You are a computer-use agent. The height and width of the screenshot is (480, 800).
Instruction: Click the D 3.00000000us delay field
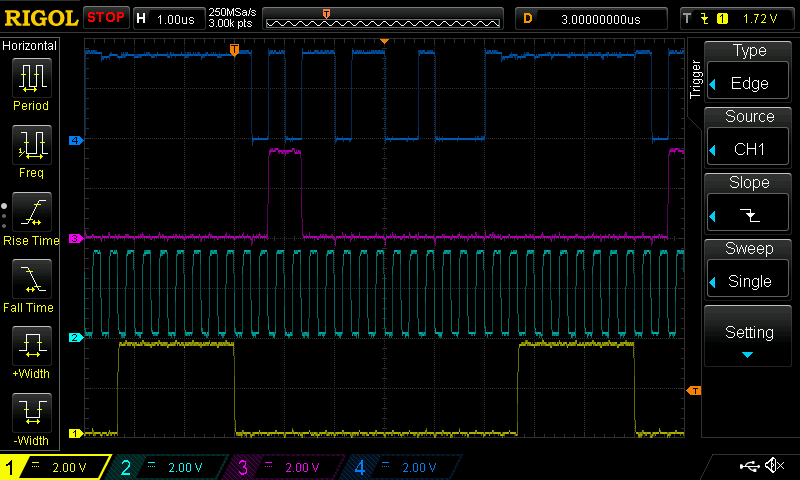click(591, 19)
